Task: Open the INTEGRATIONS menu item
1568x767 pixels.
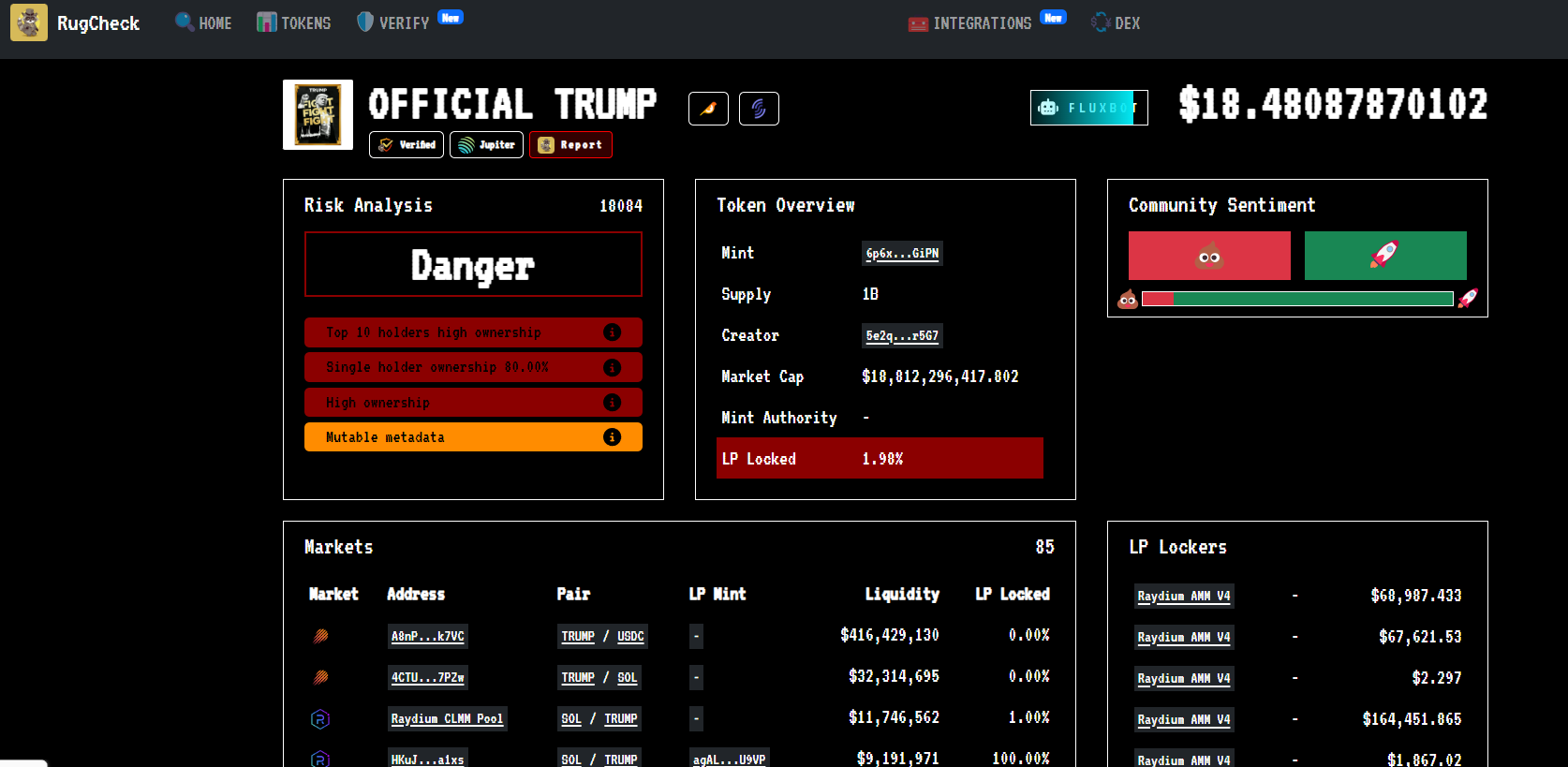Action: pyautogui.click(x=970, y=23)
